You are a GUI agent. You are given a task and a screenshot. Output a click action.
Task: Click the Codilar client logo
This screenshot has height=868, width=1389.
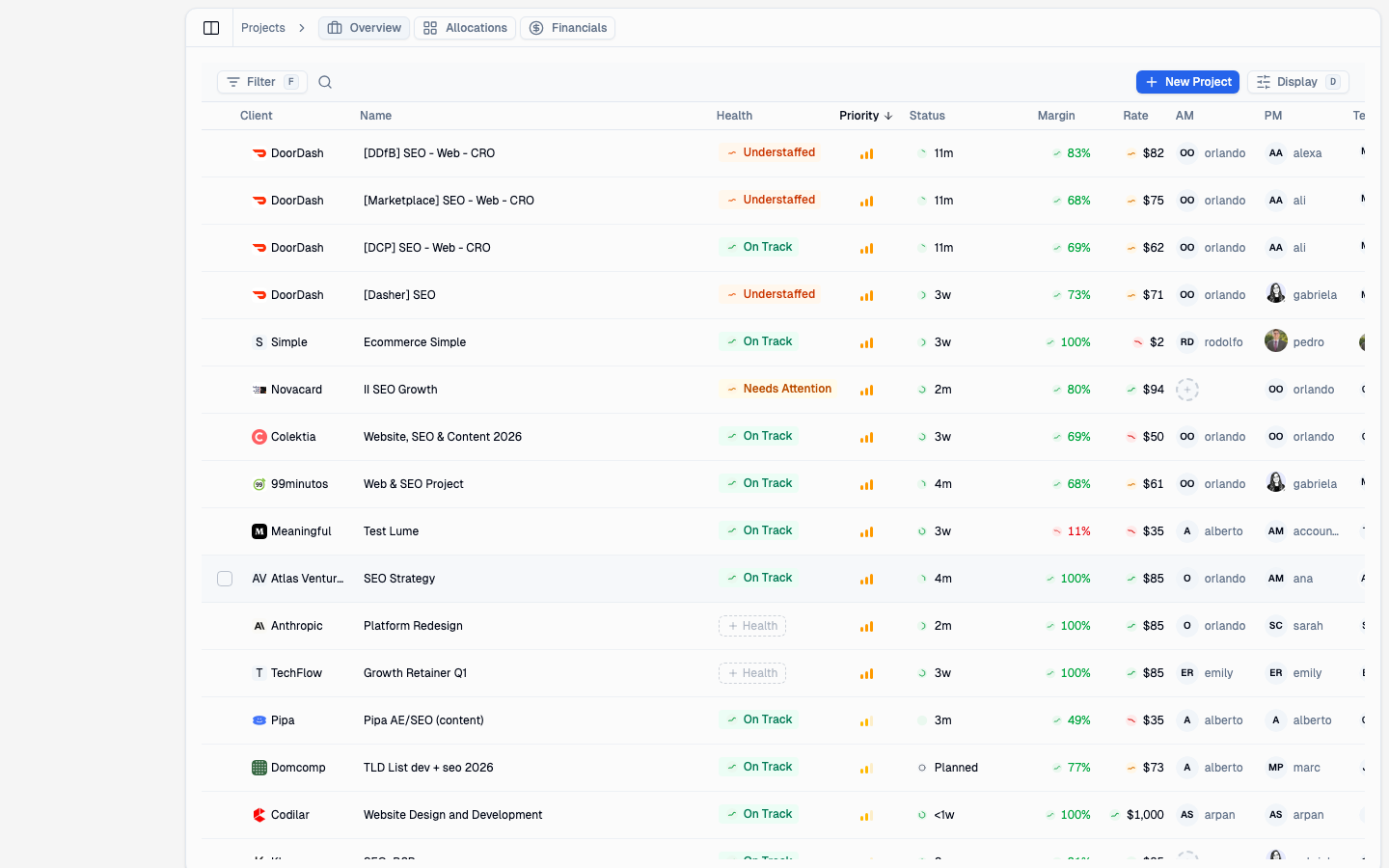[259, 814]
